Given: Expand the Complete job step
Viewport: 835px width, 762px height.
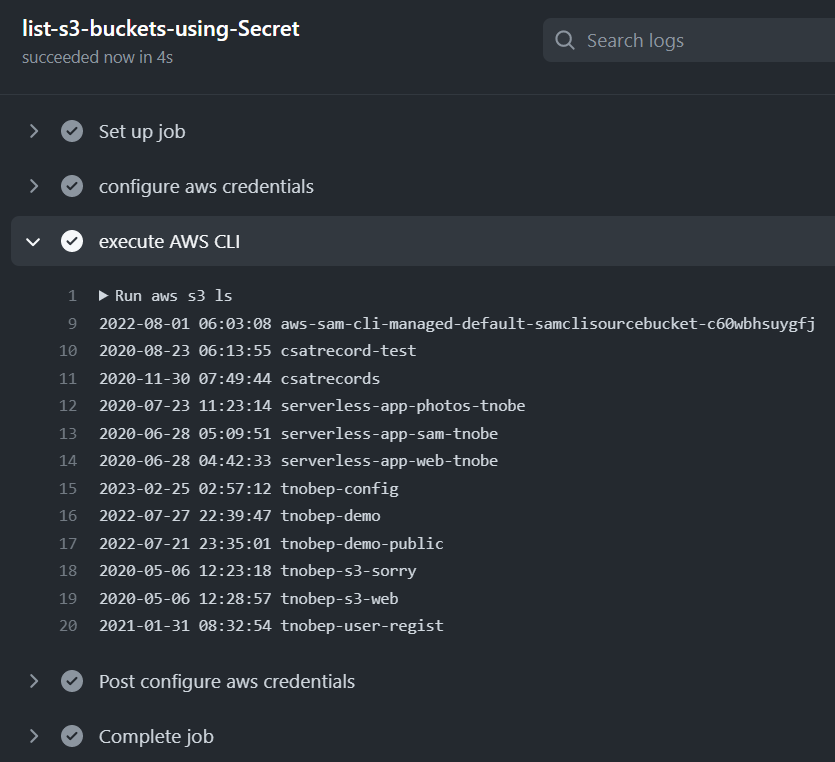Looking at the screenshot, I should point(34,736).
